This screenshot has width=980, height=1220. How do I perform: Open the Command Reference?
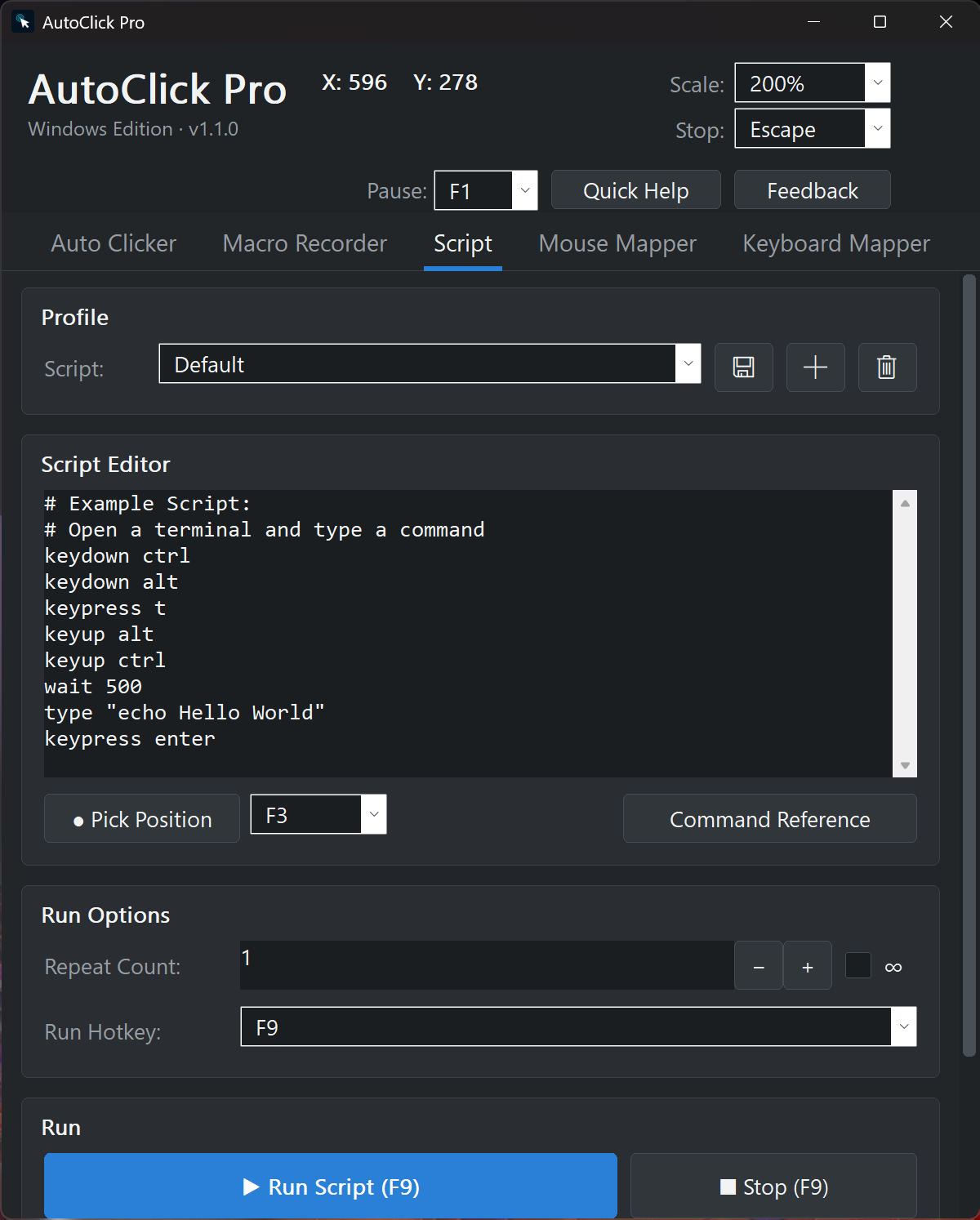(x=770, y=818)
